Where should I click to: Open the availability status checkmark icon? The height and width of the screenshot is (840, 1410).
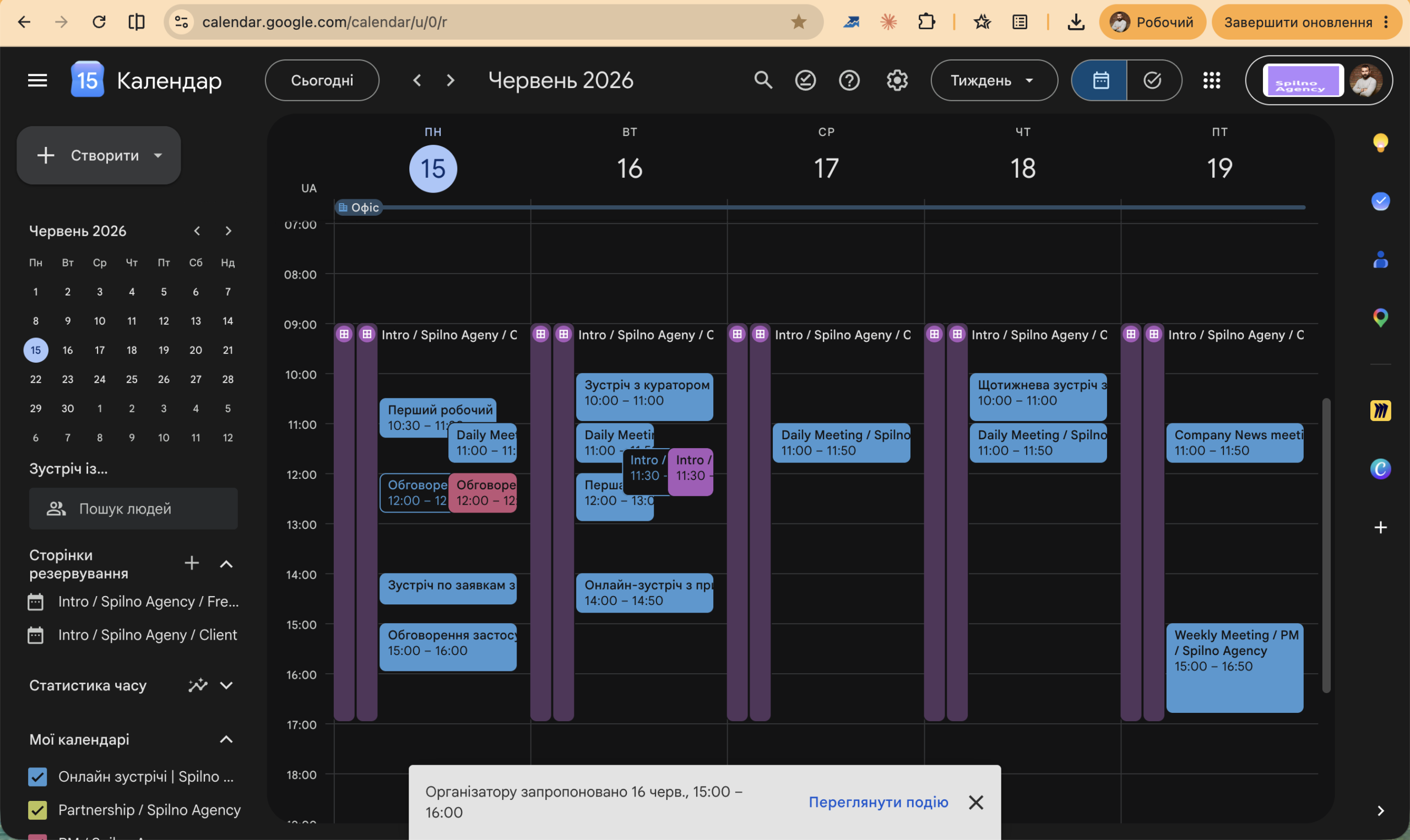coord(805,80)
